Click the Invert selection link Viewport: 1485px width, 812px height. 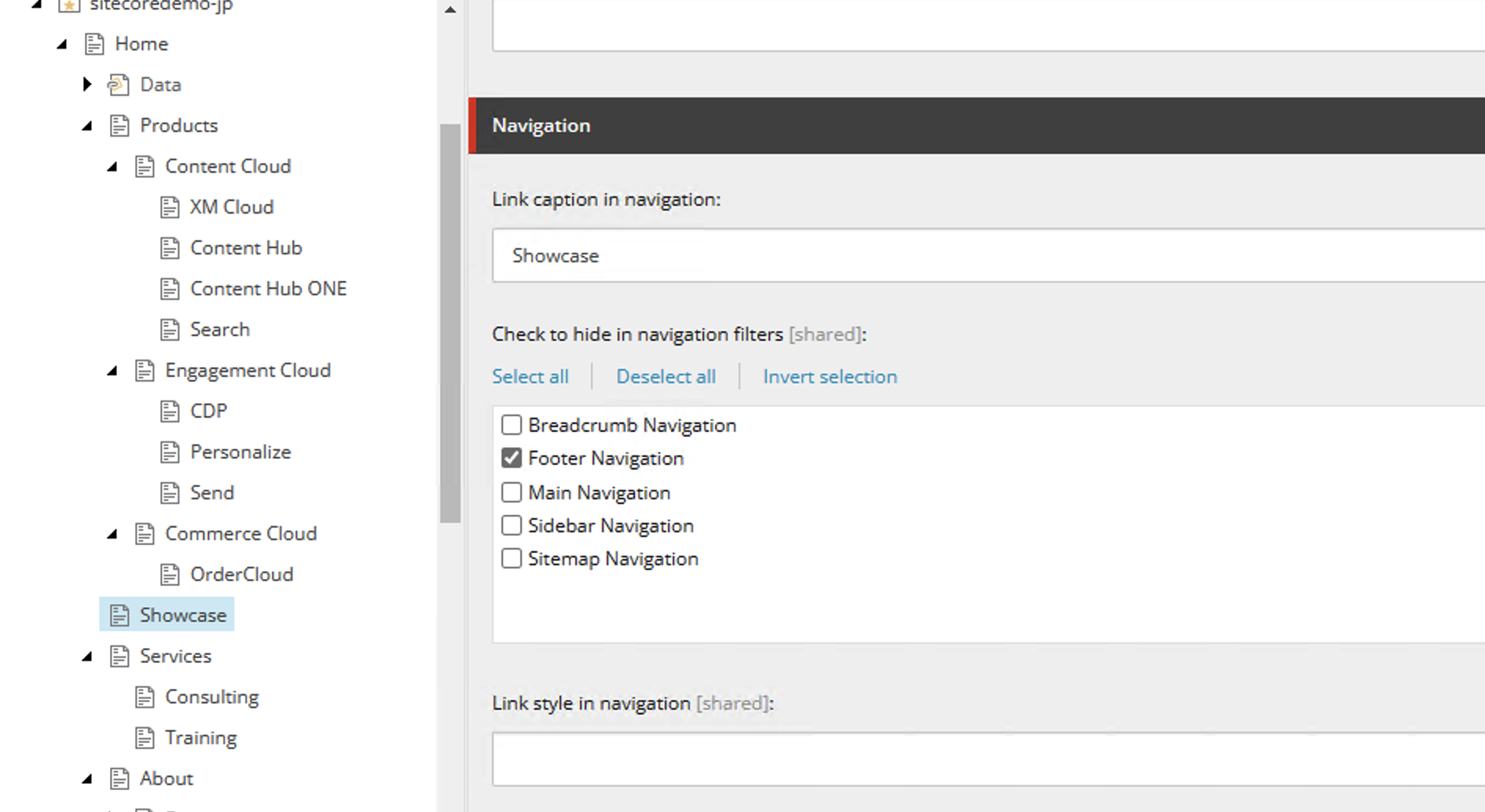coord(830,377)
